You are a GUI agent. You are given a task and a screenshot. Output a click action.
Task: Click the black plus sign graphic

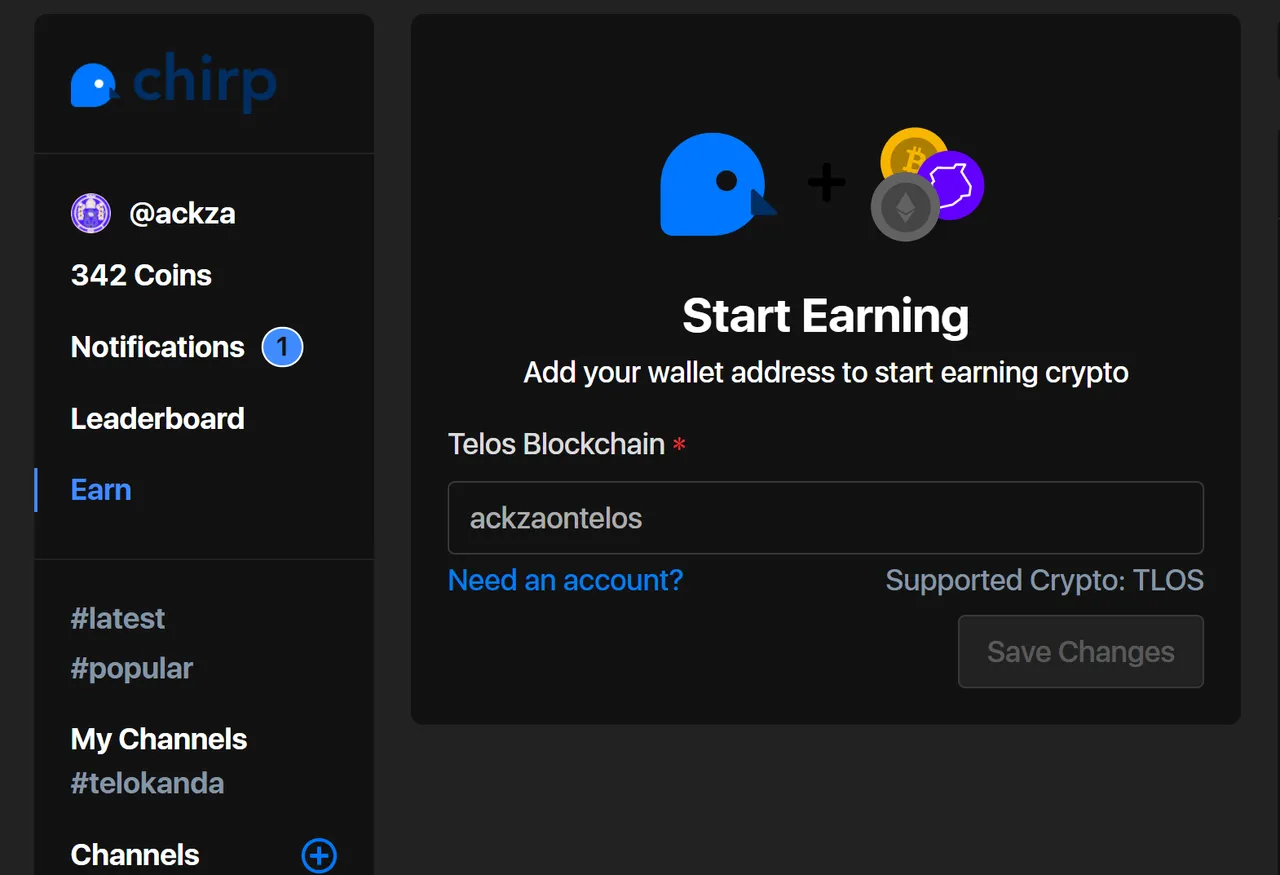coord(826,183)
